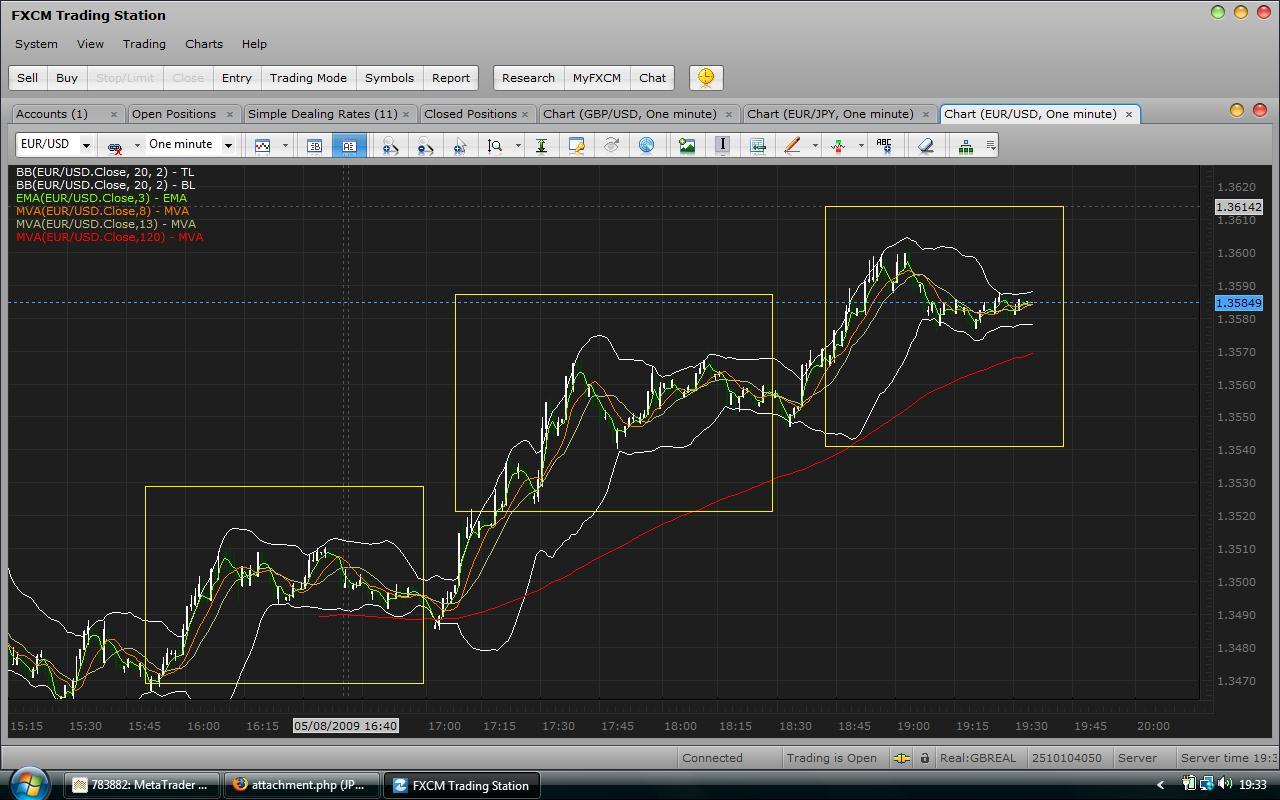
Task: Click the landscape picture icon in toolbar
Action: point(687,146)
